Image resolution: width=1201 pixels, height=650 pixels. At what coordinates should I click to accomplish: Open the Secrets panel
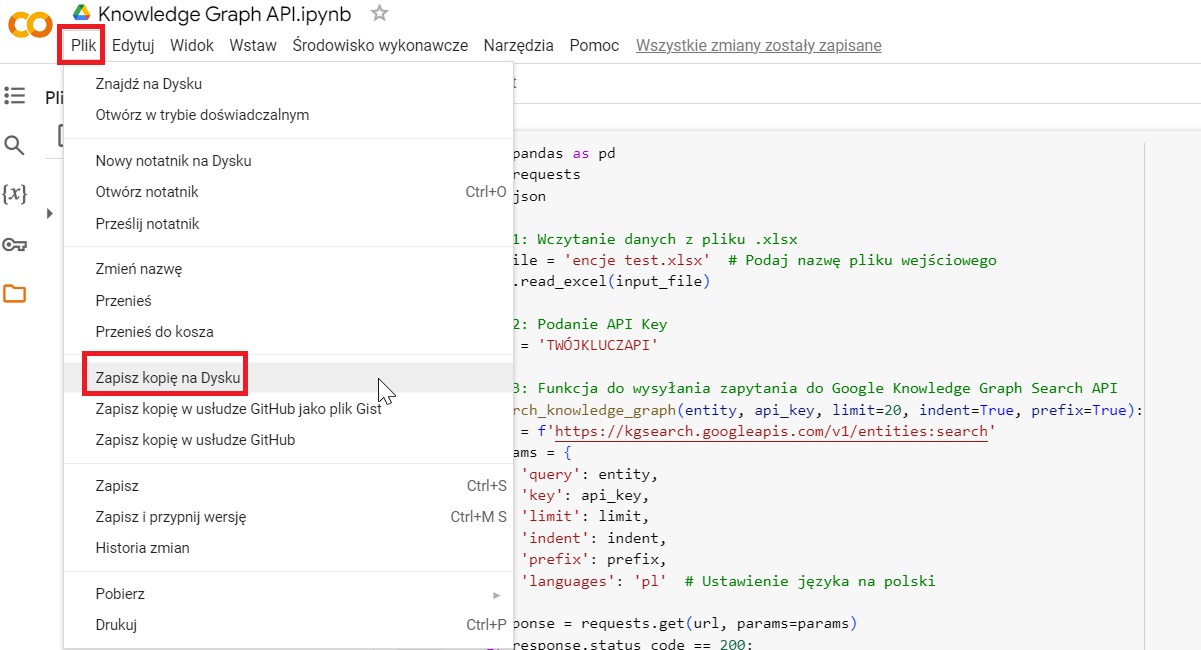click(15, 245)
